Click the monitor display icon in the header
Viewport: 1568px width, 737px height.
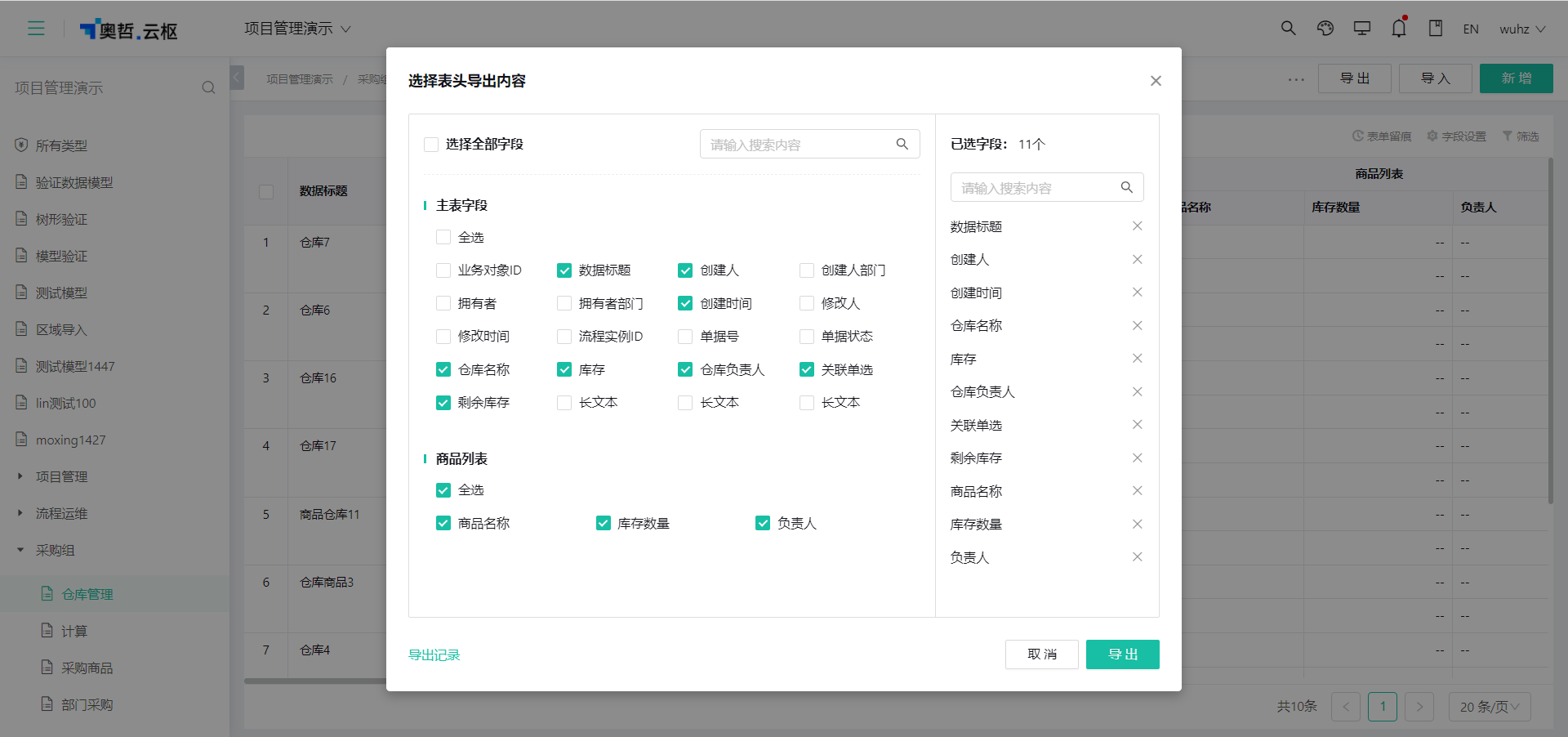(1361, 29)
